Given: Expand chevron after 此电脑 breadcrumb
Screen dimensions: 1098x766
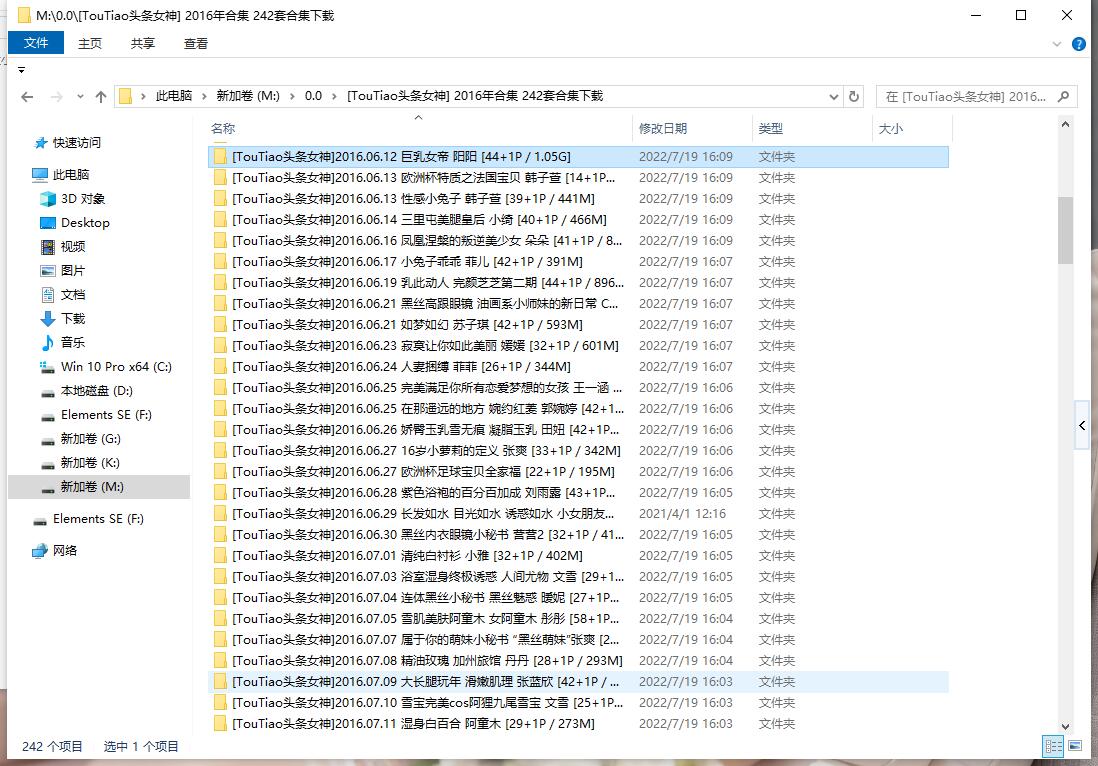Looking at the screenshot, I should pyautogui.click(x=204, y=97).
